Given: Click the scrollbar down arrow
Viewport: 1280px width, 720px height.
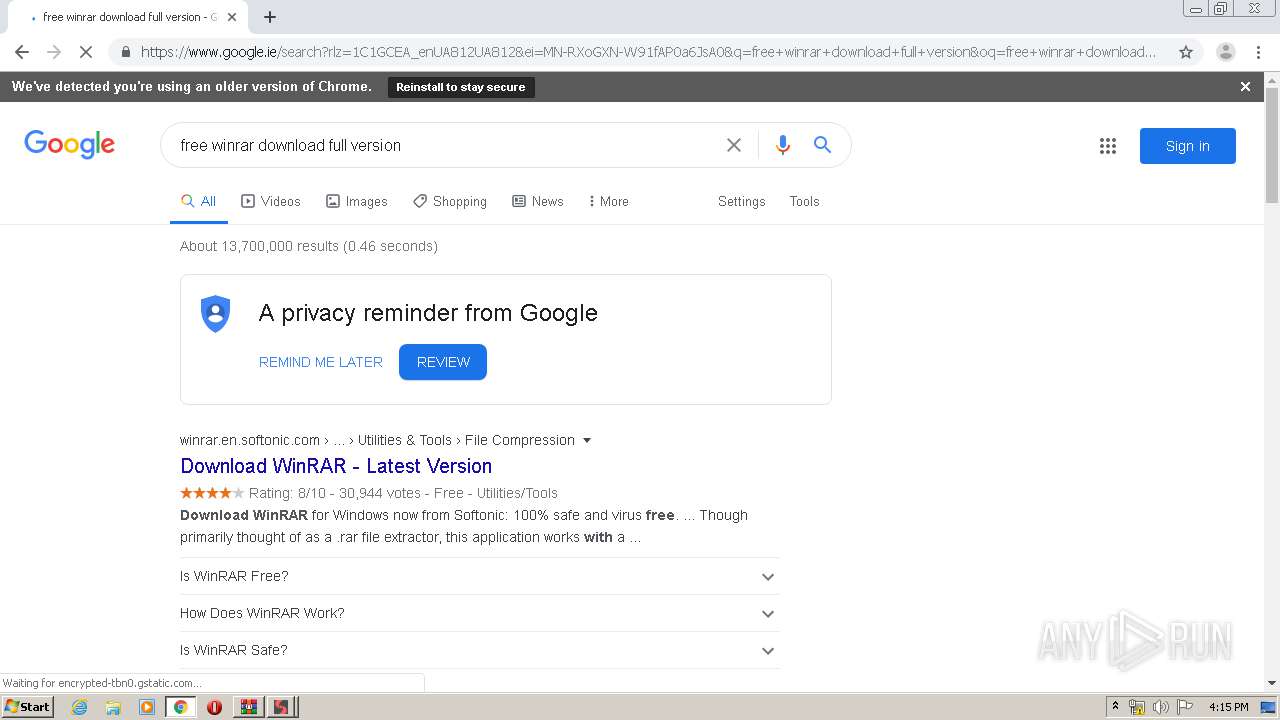Looking at the screenshot, I should pos(1271,683).
